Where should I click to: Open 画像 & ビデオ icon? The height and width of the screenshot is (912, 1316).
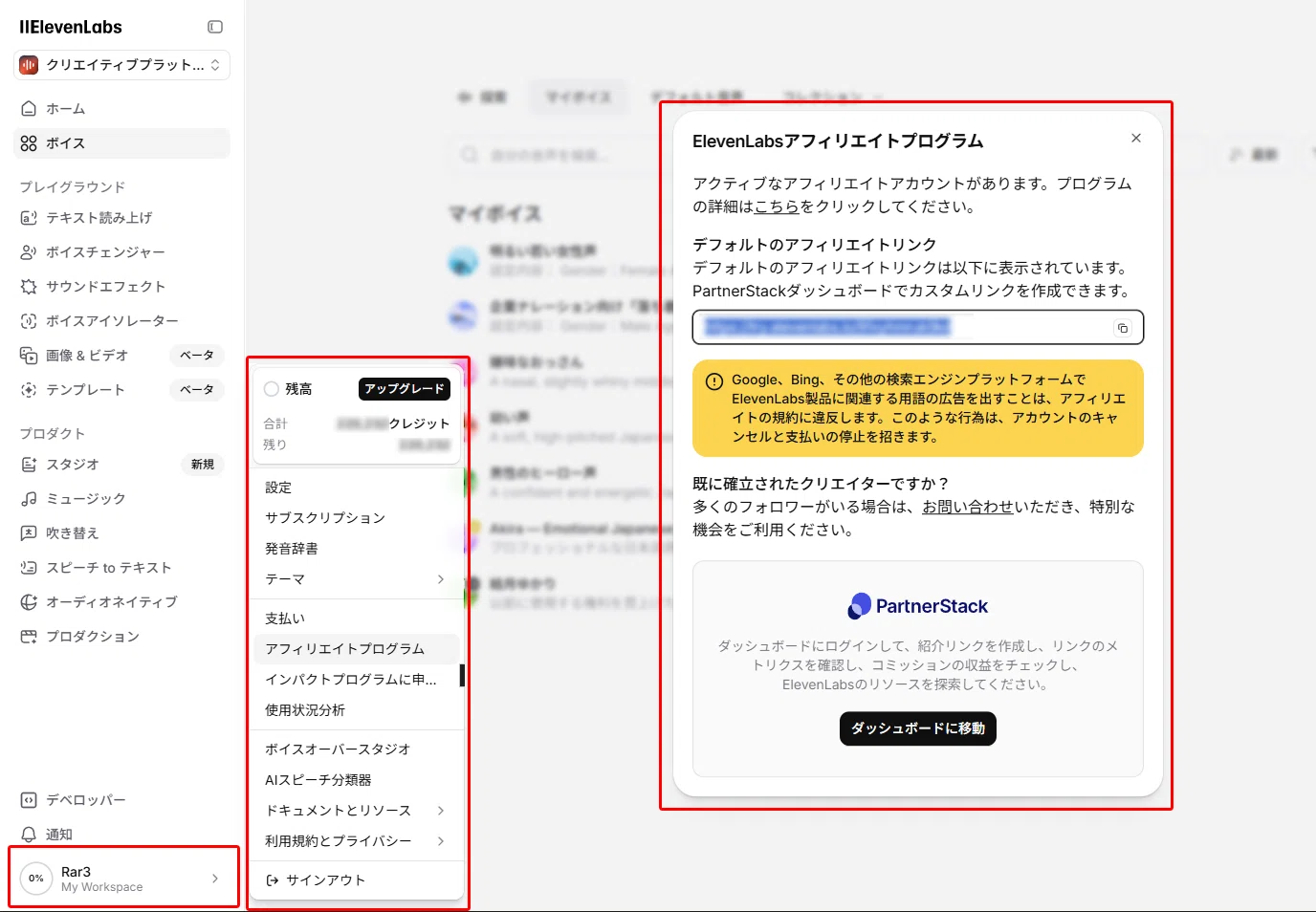click(29, 356)
